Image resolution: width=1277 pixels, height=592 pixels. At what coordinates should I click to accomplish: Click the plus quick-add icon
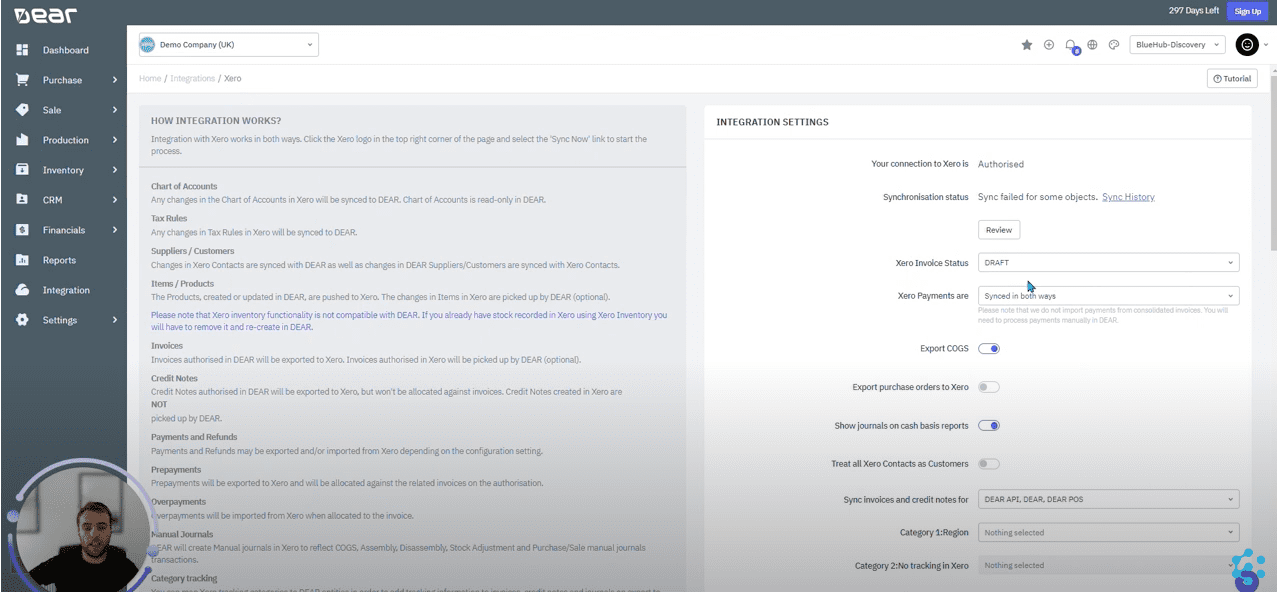[x=1047, y=44]
